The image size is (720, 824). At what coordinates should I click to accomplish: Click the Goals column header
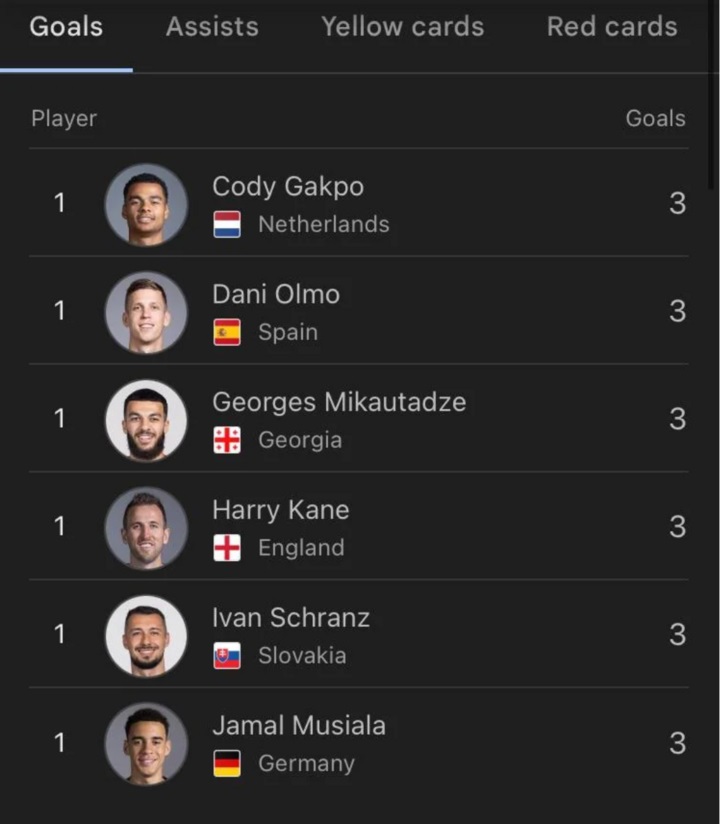pos(655,118)
